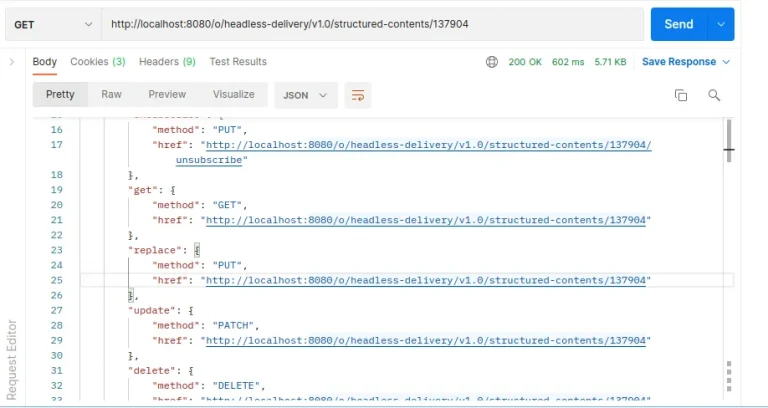The height and width of the screenshot is (408, 768).
Task: Click the response pane vertical scrollbar thumb
Action: [x=729, y=141]
